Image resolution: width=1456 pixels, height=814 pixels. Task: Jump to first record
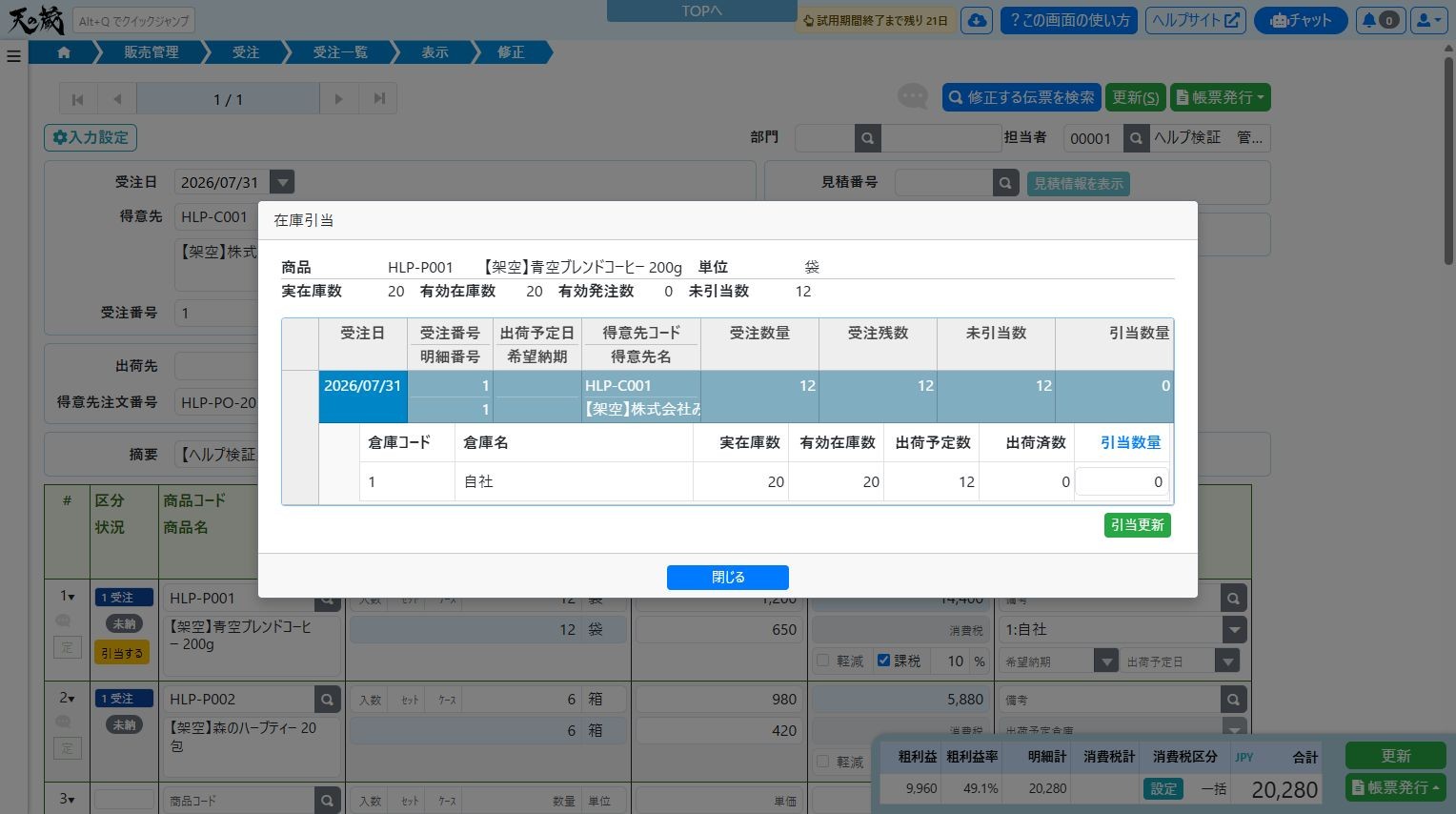pyautogui.click(x=78, y=99)
